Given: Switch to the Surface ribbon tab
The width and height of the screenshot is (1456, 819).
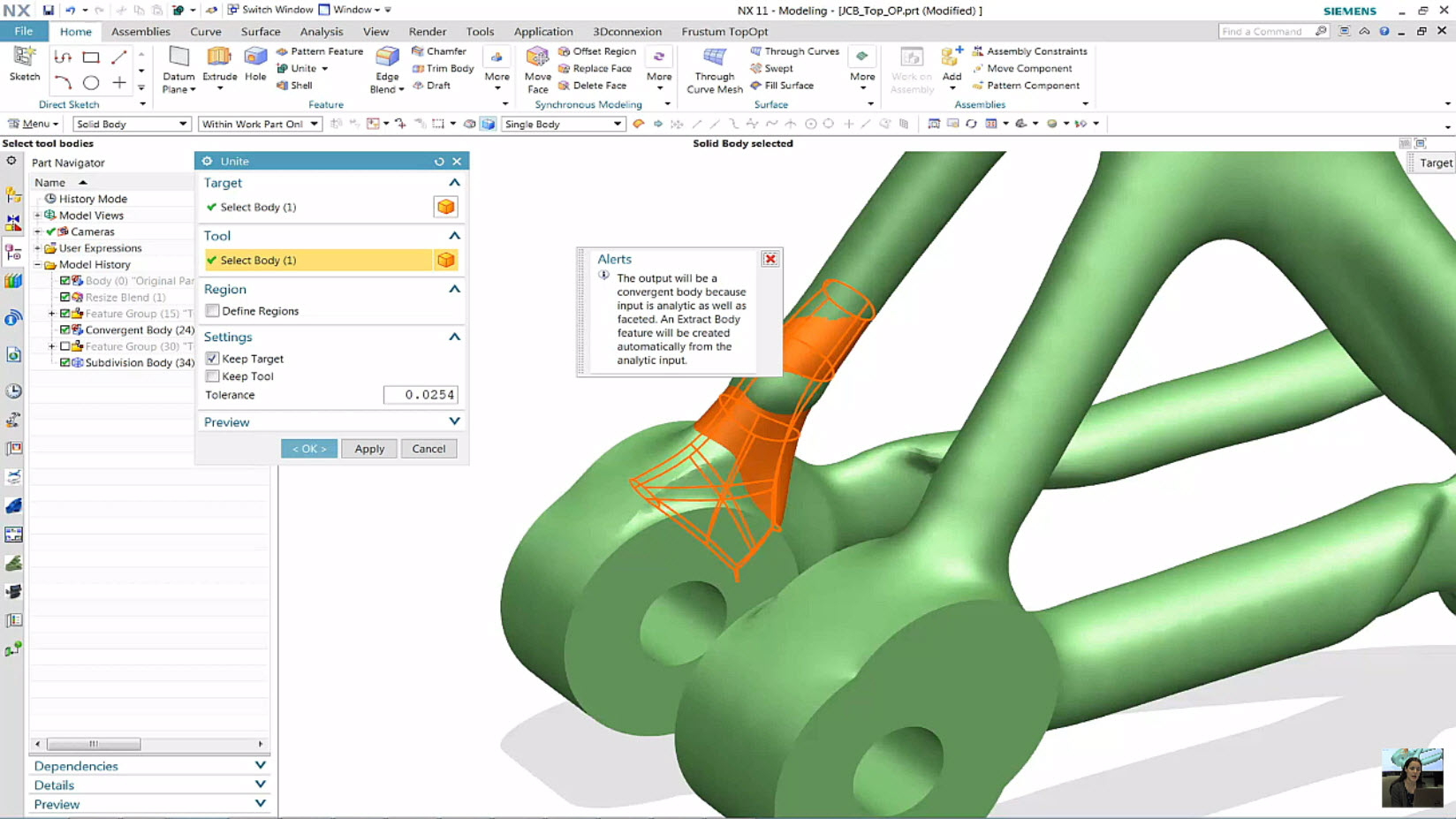Looking at the screenshot, I should pyautogui.click(x=260, y=31).
